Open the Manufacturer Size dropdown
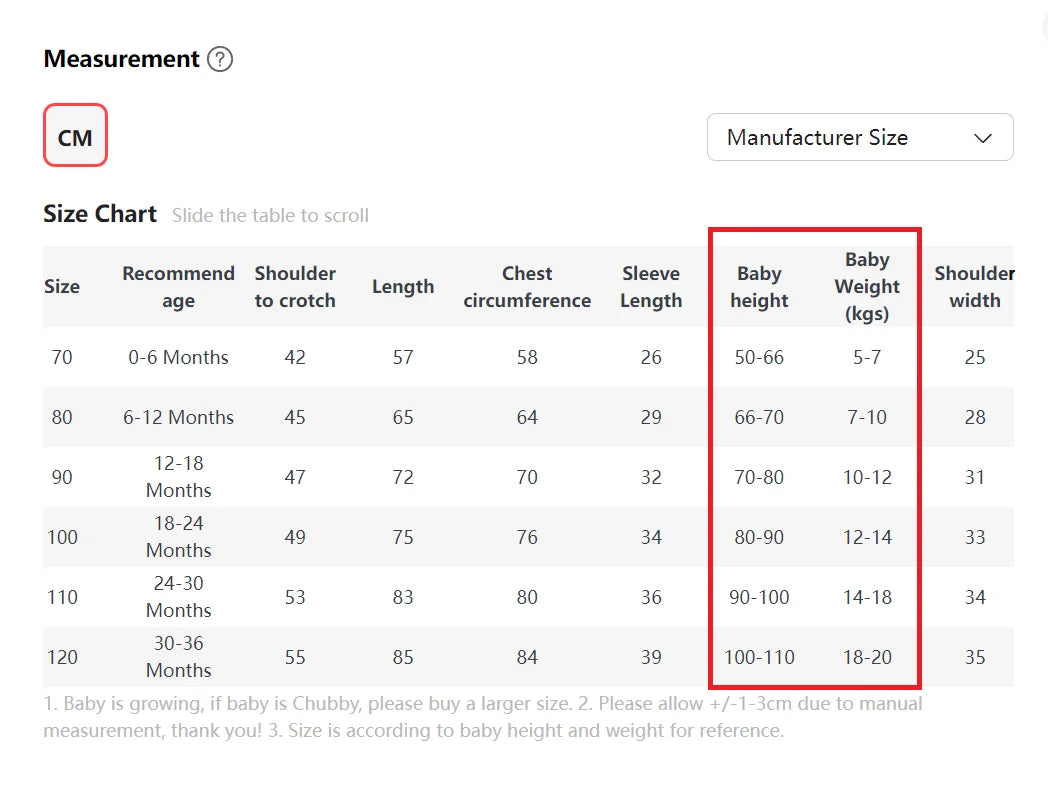 (x=860, y=137)
